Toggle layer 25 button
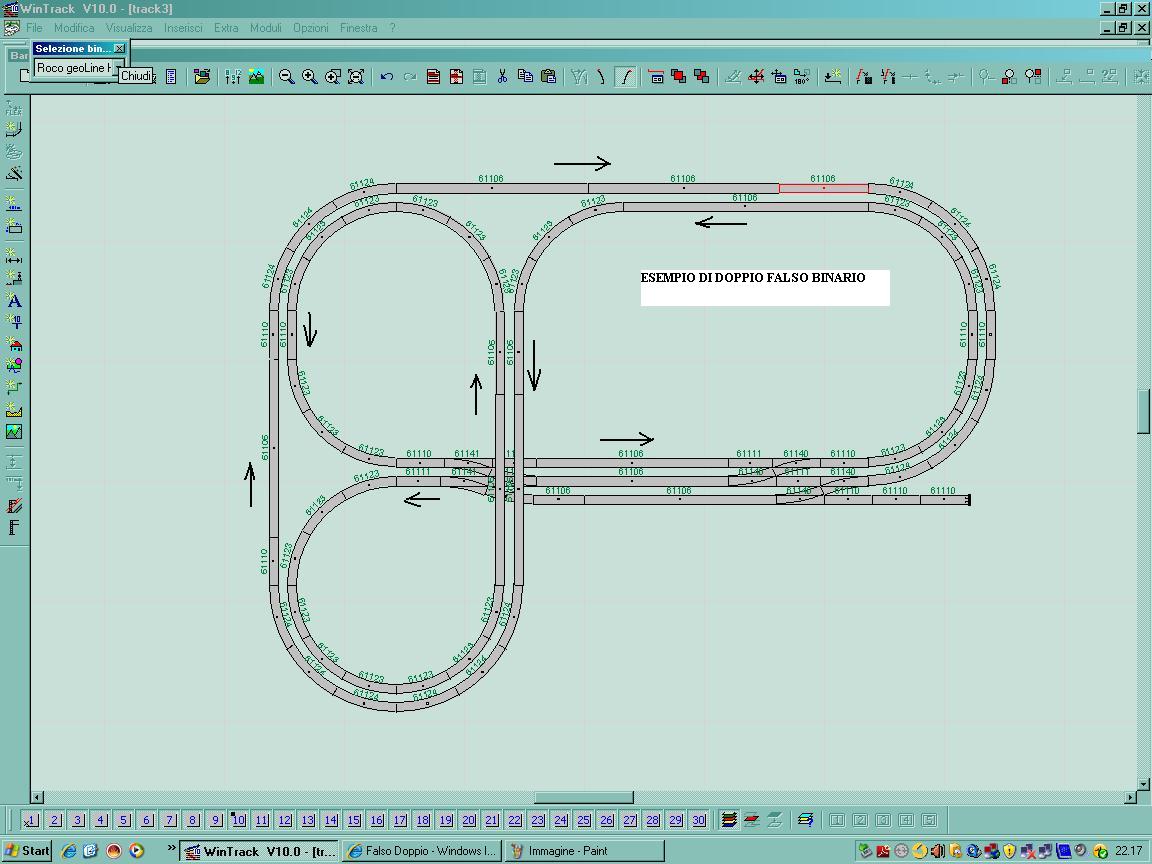The image size is (1152, 864). click(x=583, y=820)
